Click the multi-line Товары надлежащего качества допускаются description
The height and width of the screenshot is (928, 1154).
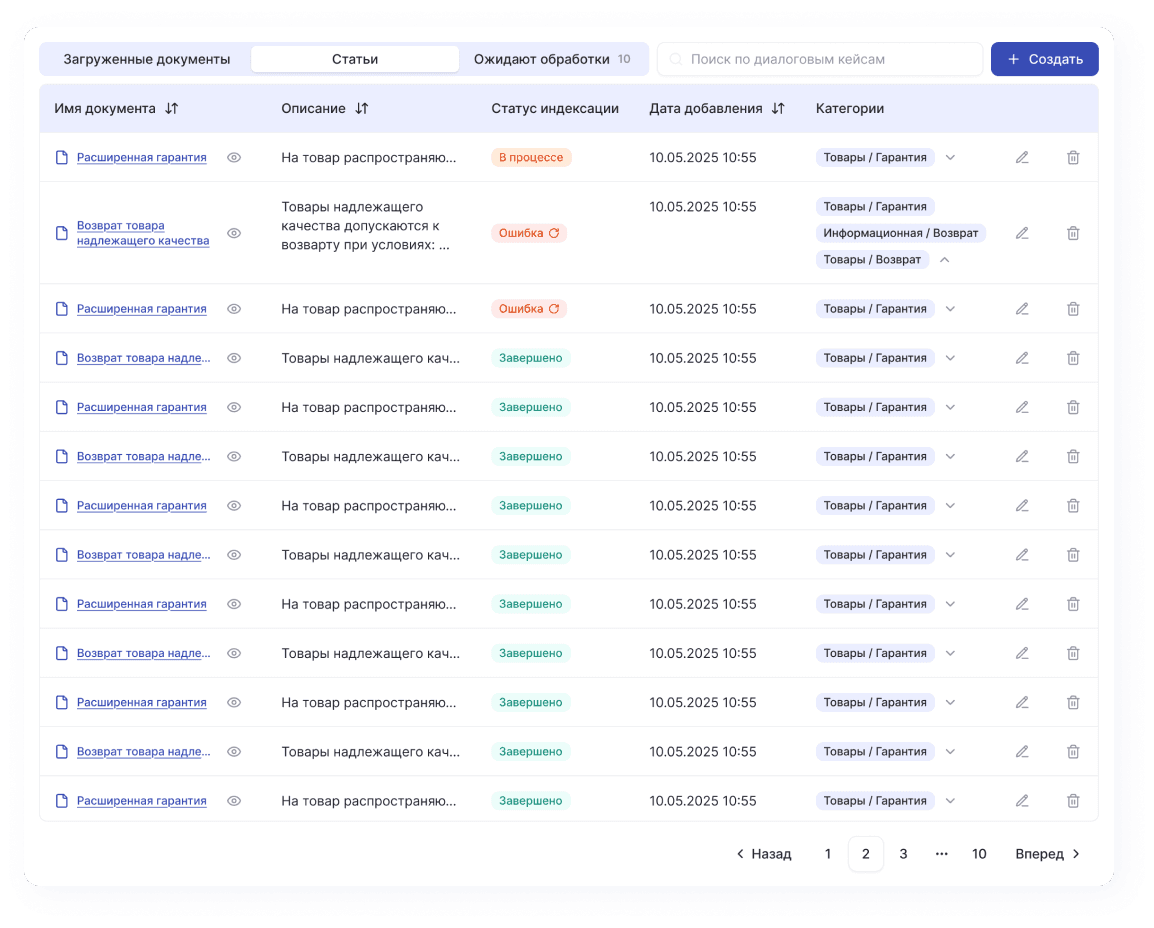(366, 226)
